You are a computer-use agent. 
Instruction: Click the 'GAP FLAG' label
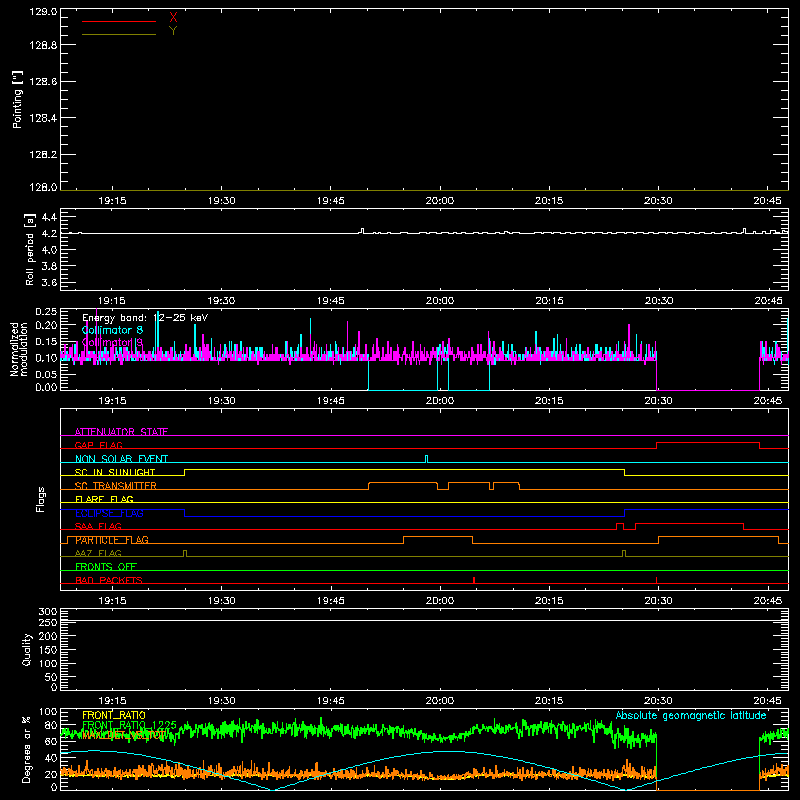pyautogui.click(x=98, y=445)
